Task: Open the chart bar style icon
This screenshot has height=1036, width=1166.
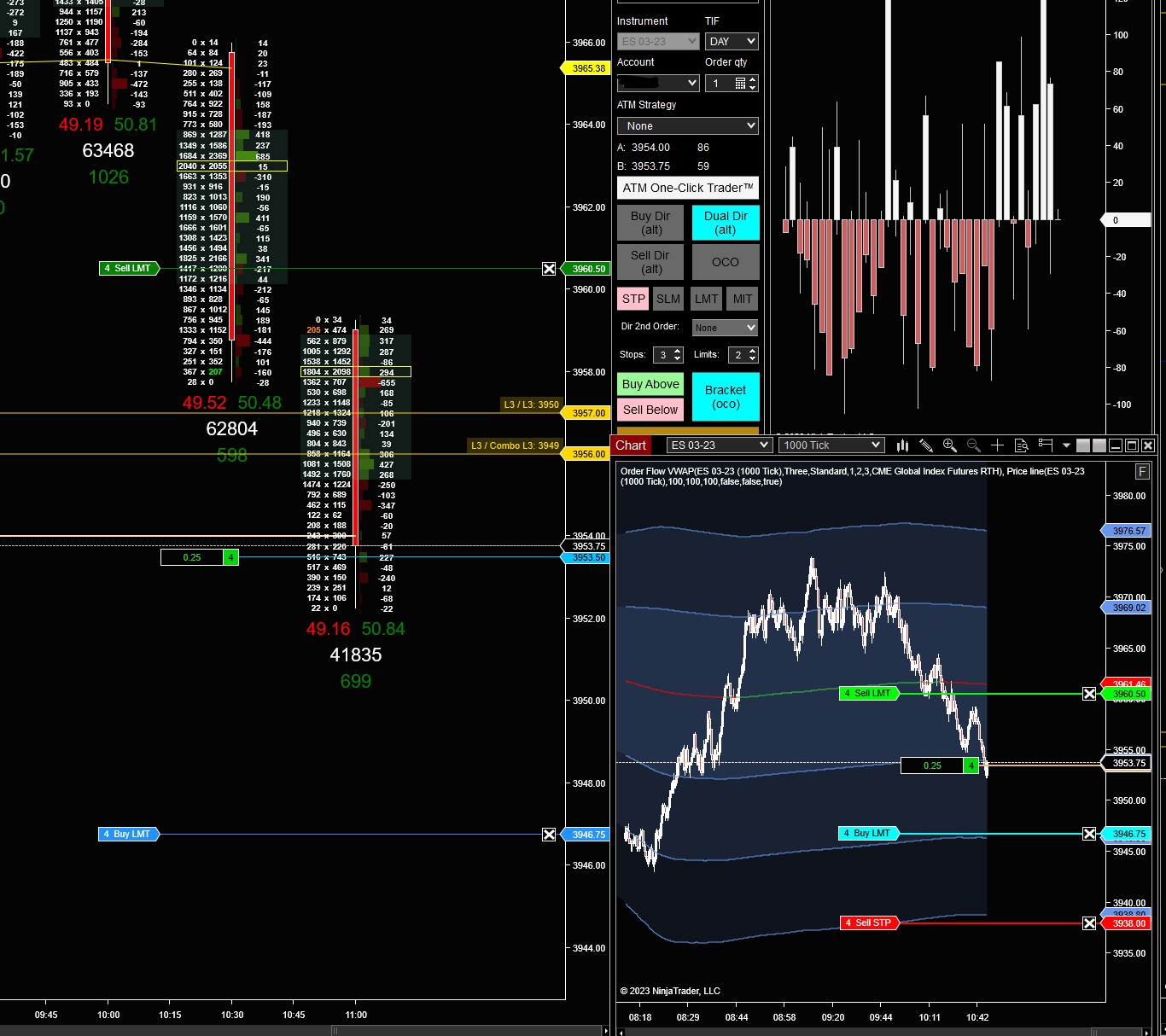Action: click(903, 445)
